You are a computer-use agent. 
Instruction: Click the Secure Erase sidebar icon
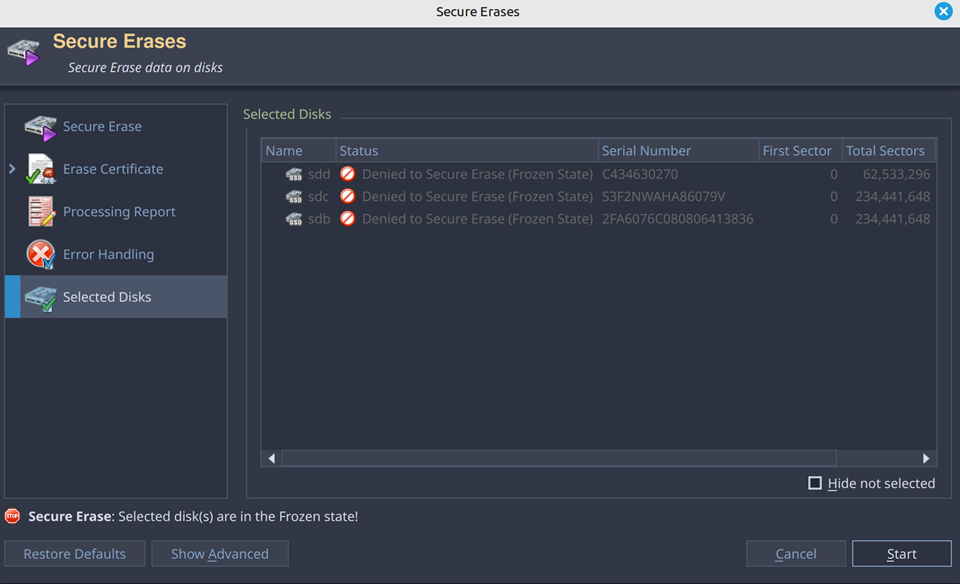[x=40, y=127]
